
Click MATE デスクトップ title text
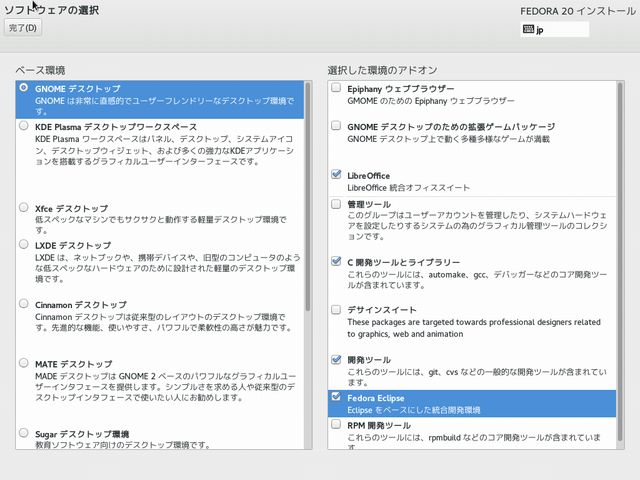[x=73, y=364]
